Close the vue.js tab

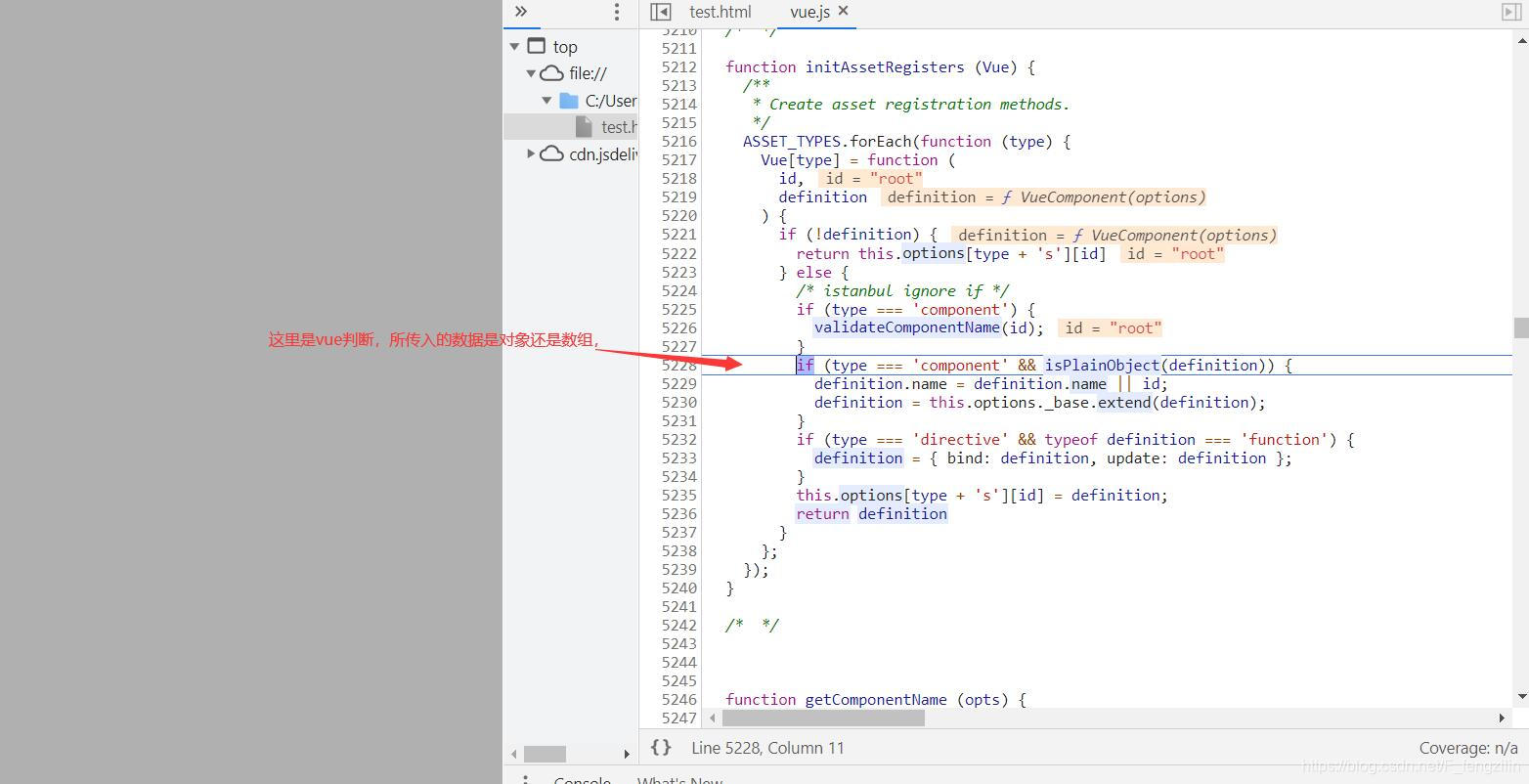tap(844, 11)
